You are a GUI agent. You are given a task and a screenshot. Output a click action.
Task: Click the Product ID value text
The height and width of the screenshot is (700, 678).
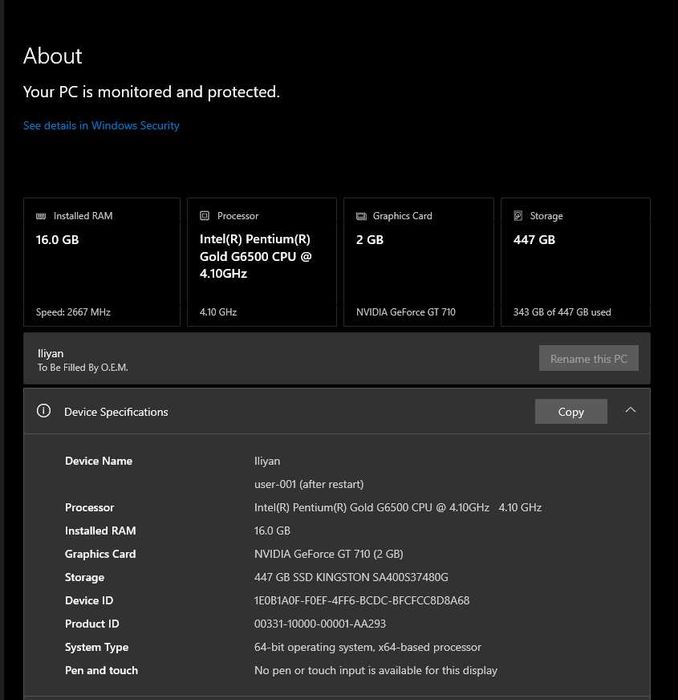[x=320, y=624]
